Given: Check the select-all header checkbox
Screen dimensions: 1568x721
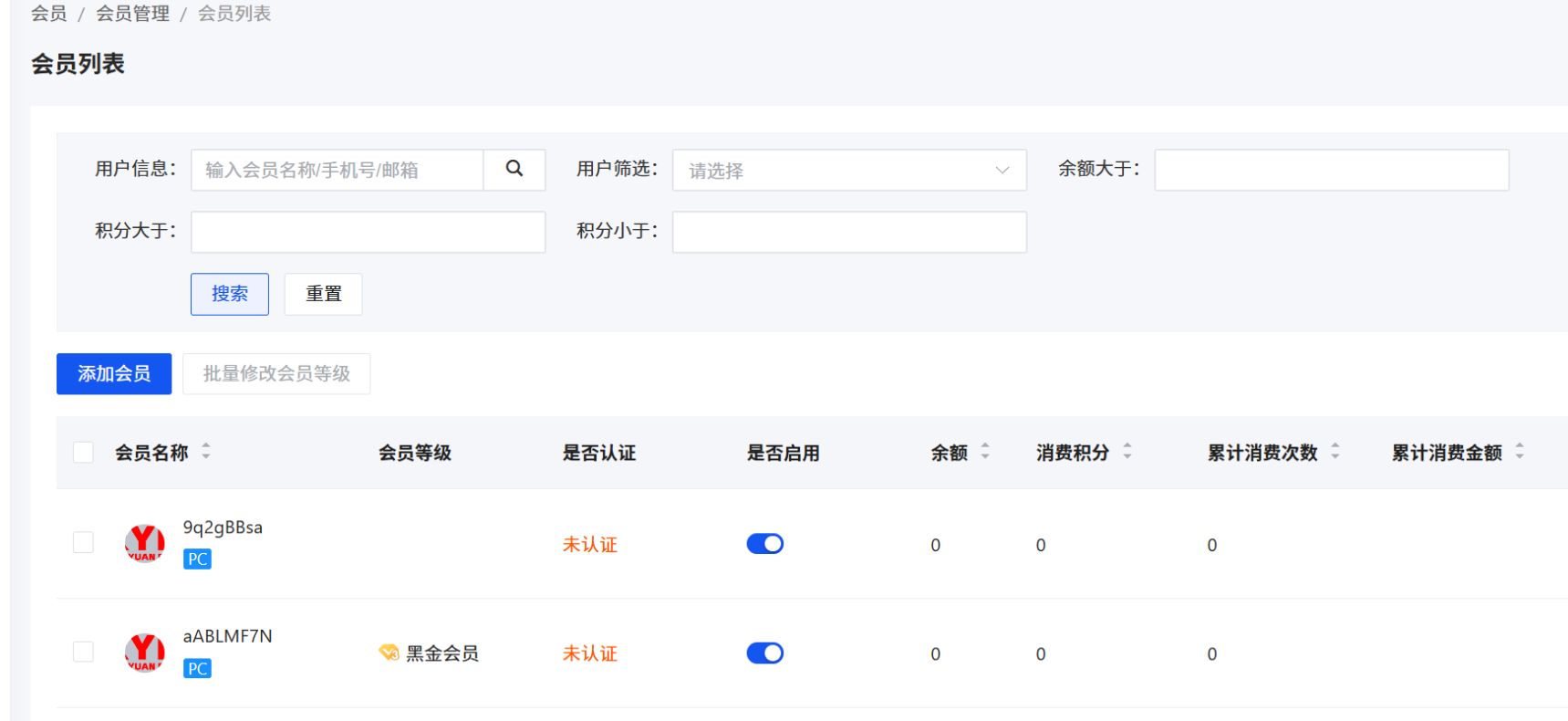Looking at the screenshot, I should (x=83, y=453).
